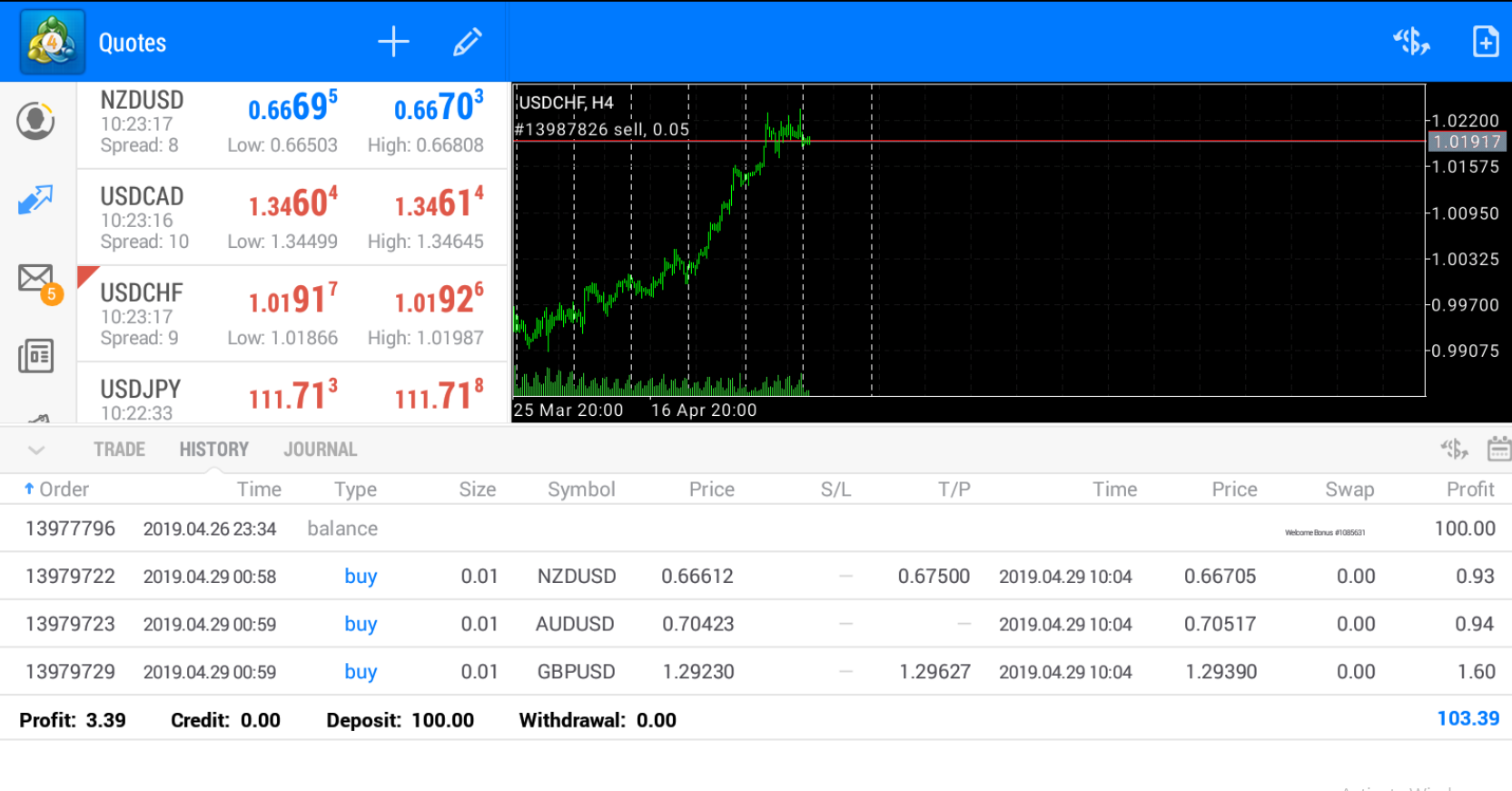Viewport: 1512px width, 791px height.
Task: Click total balance 103.39
Action: [1468, 718]
